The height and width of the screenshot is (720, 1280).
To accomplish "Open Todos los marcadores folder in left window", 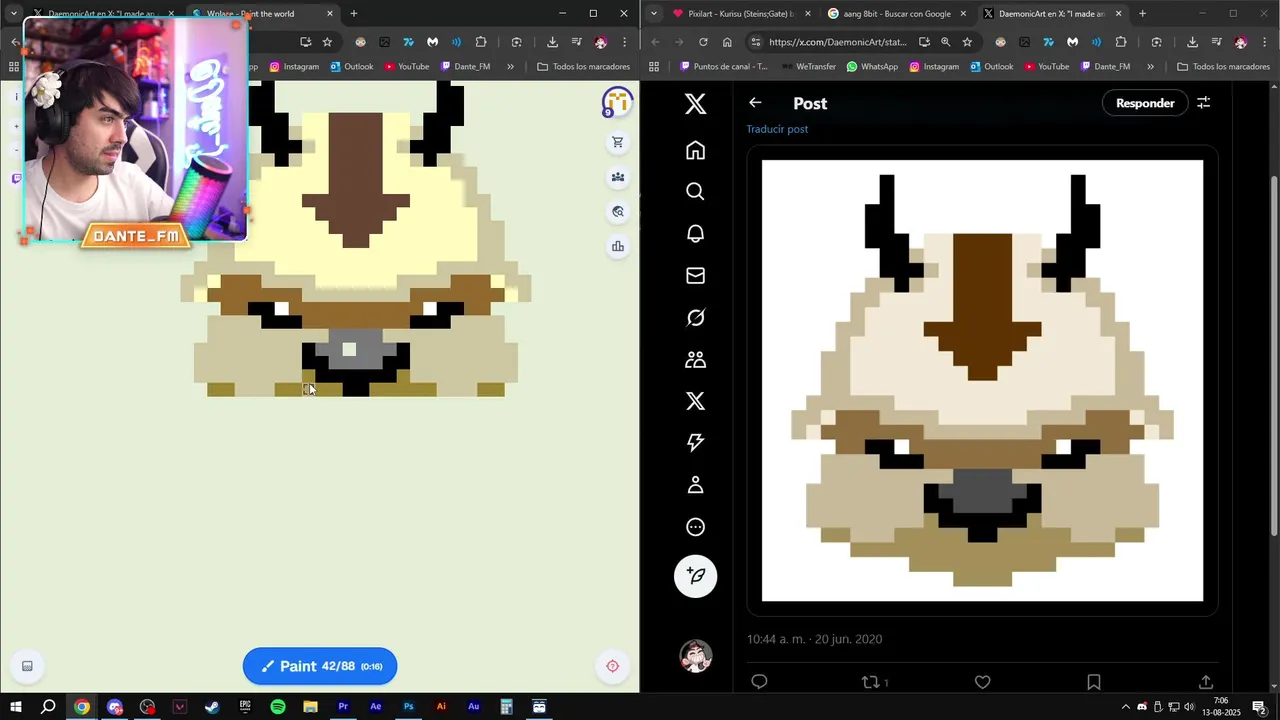I will [x=583, y=67].
